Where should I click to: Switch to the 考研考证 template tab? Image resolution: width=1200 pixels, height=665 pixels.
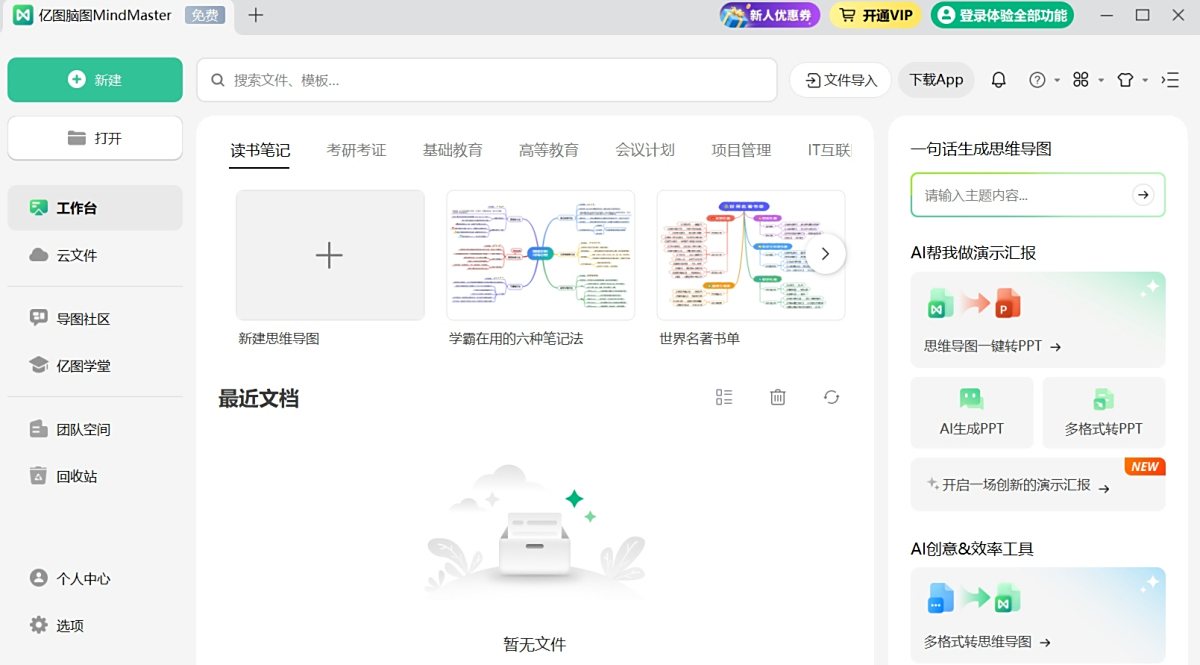coord(356,150)
